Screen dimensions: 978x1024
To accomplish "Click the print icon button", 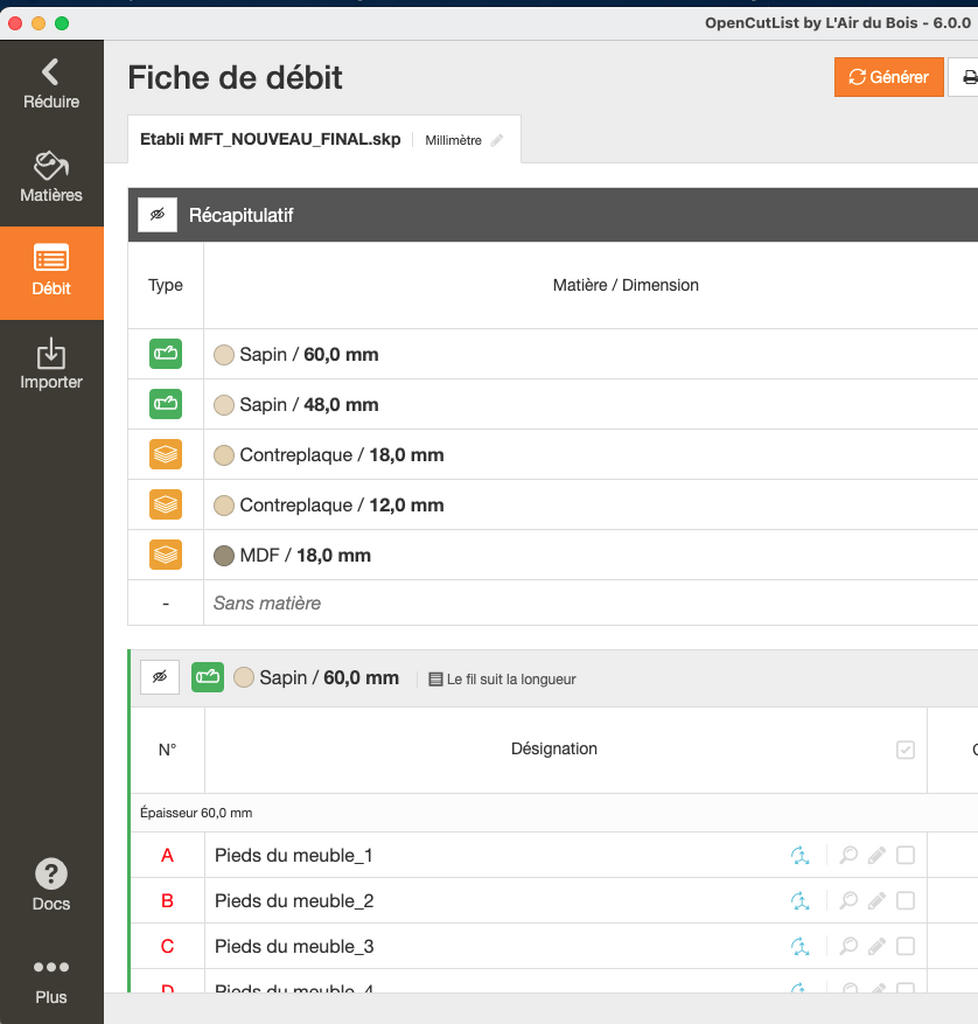I will 968,77.
